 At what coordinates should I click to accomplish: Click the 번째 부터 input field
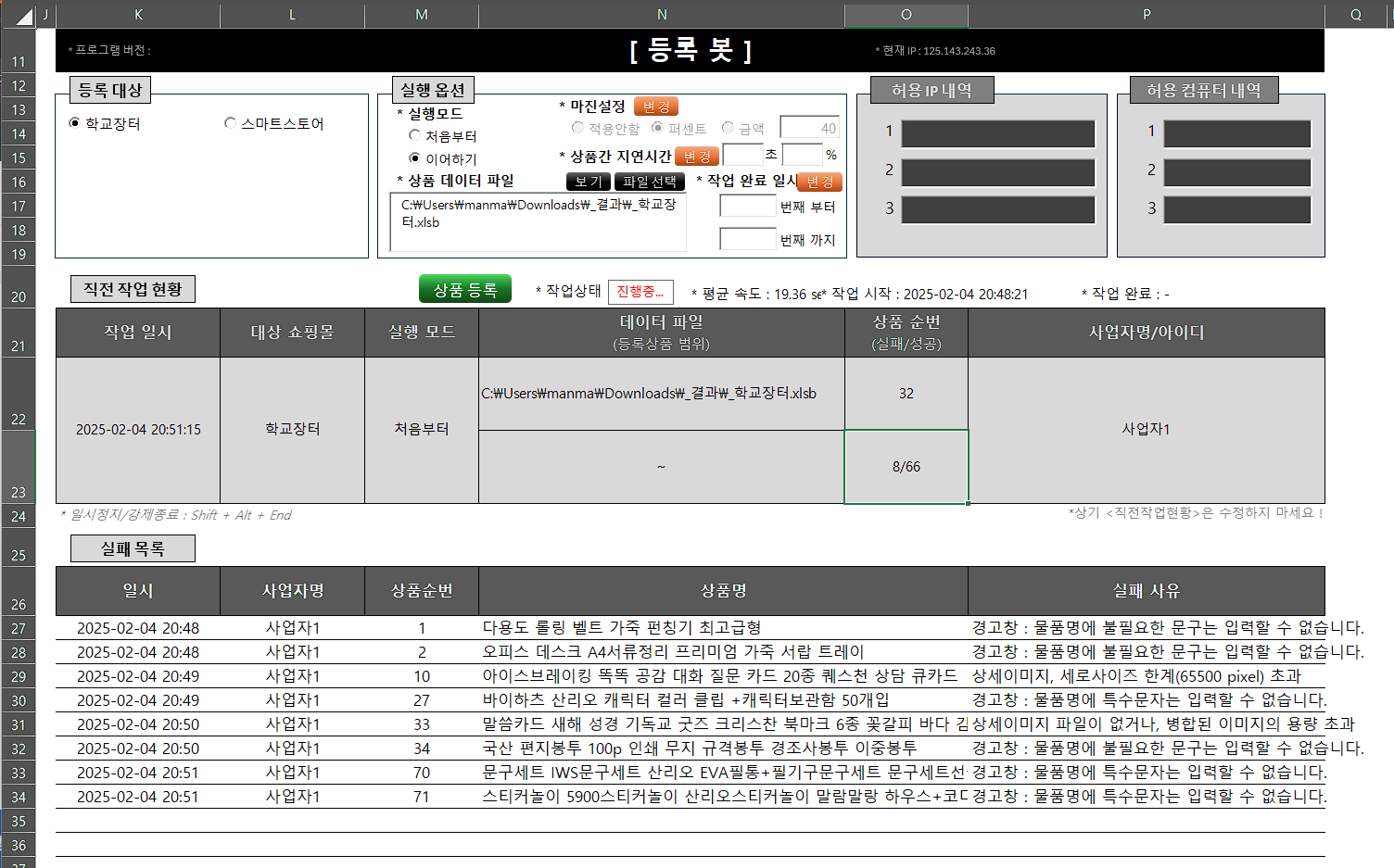[x=747, y=206]
